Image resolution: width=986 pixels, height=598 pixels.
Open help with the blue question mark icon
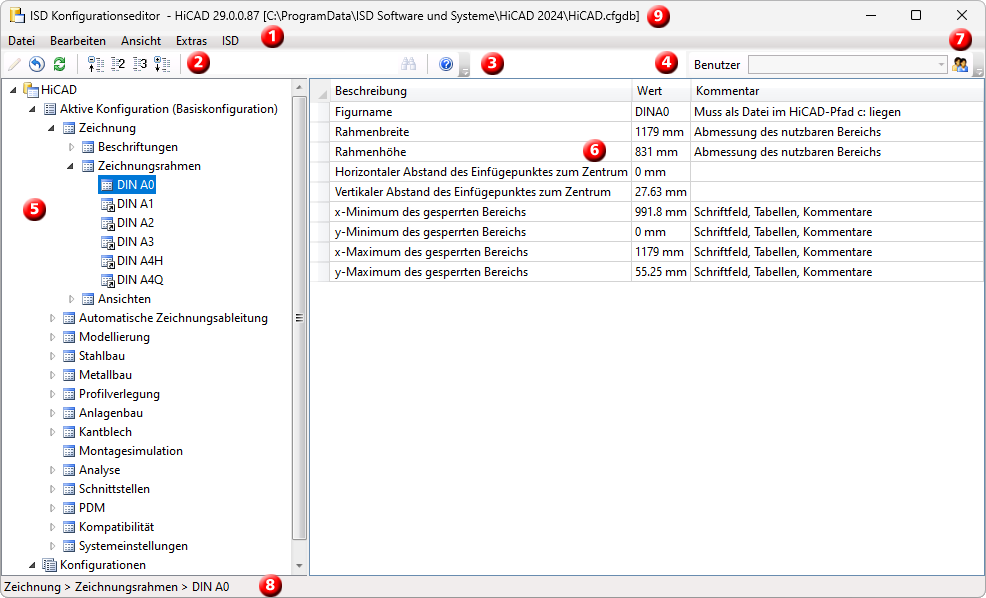tap(446, 64)
